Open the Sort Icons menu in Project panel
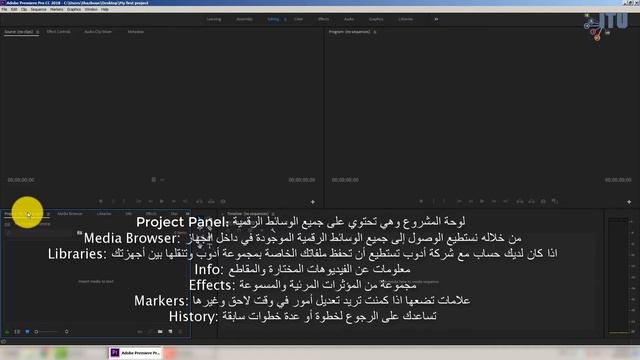Image resolution: width=640 pixels, height=360 pixels. (x=67, y=332)
